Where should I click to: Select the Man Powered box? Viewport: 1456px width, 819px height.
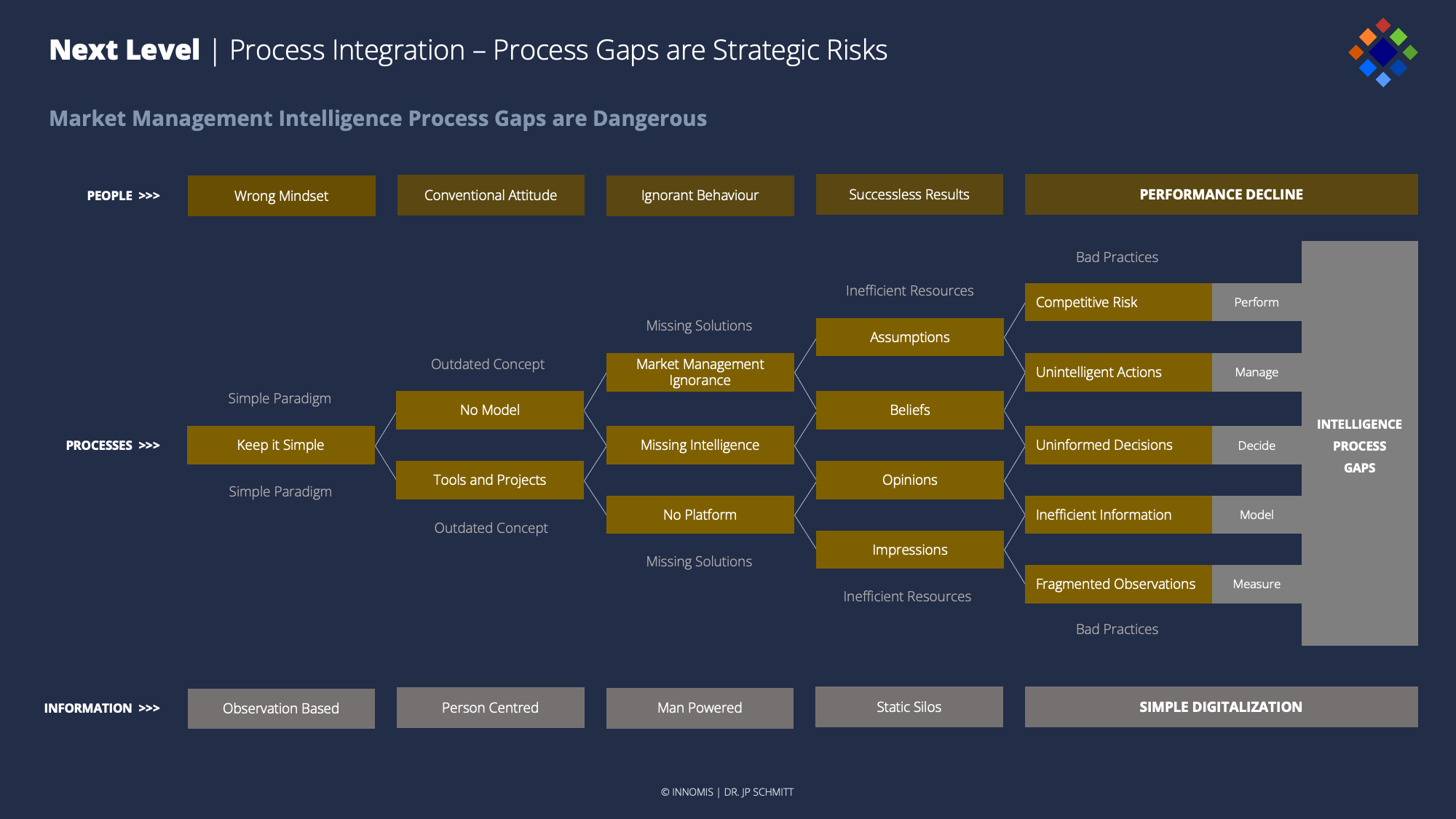pyautogui.click(x=700, y=708)
